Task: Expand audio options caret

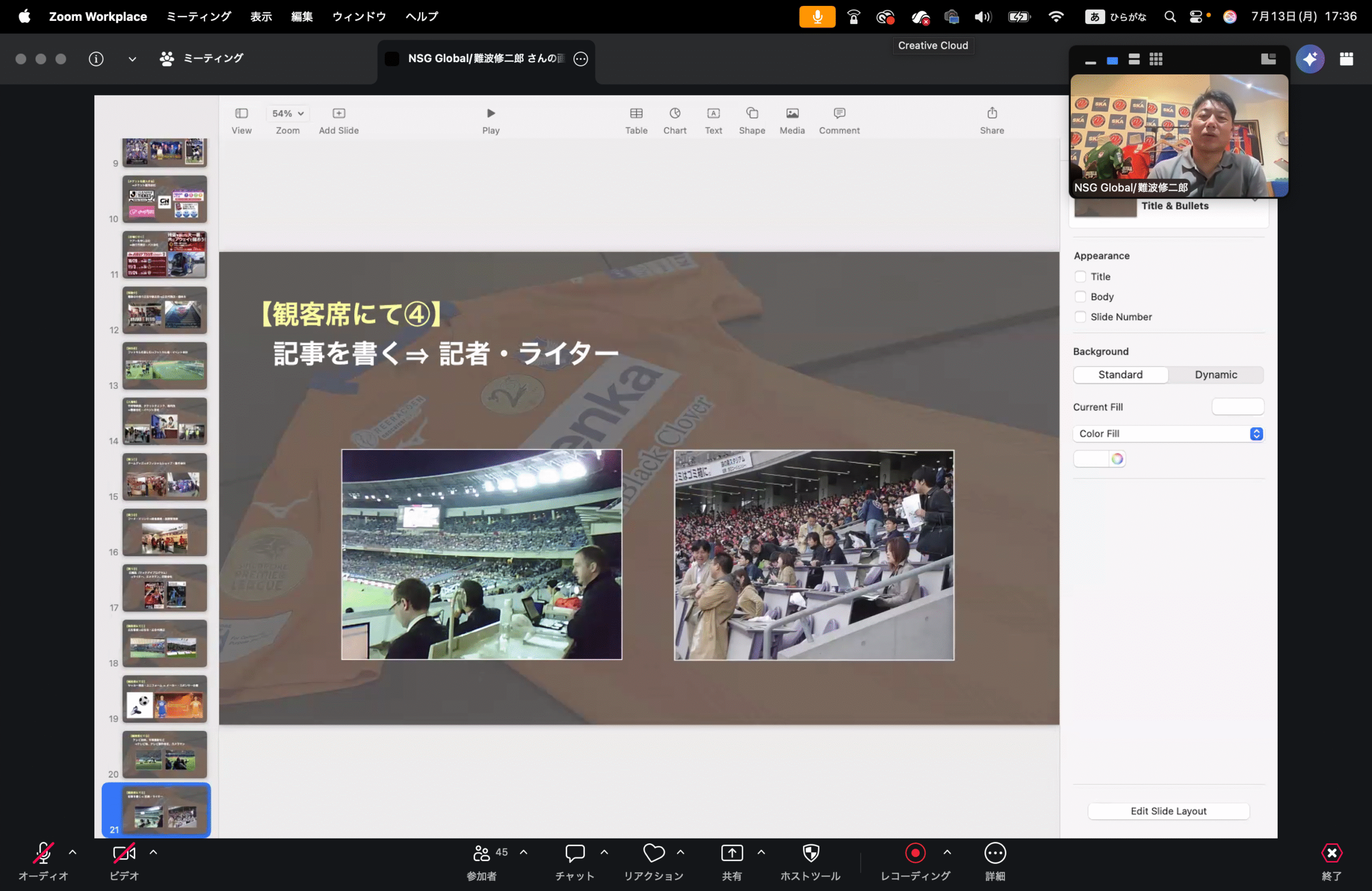Action: [x=73, y=851]
